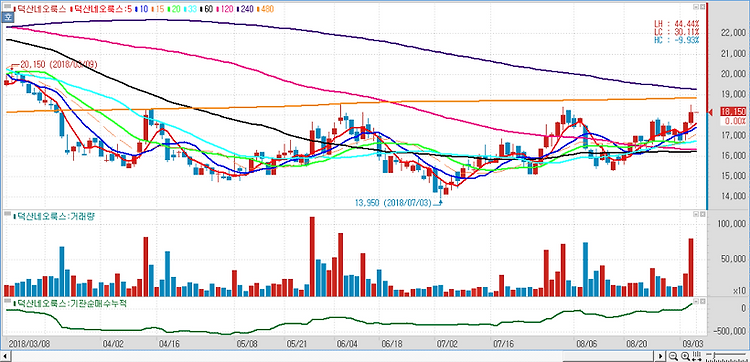Click the 100,000 volume axis label
Screen dimensions: 750x362
[x=733, y=224]
